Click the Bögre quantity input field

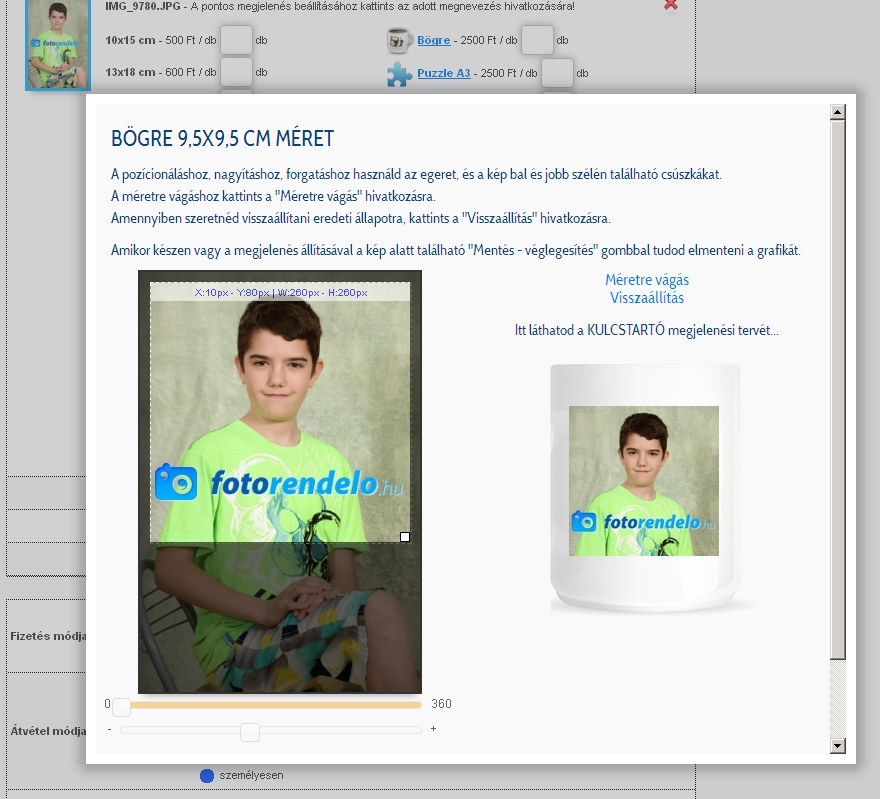tap(537, 40)
